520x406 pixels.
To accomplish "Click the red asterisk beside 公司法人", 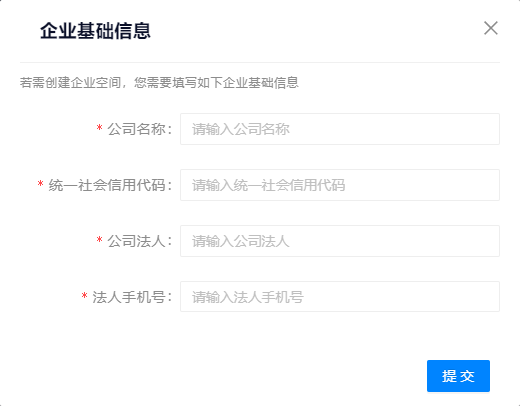I will (x=99, y=240).
